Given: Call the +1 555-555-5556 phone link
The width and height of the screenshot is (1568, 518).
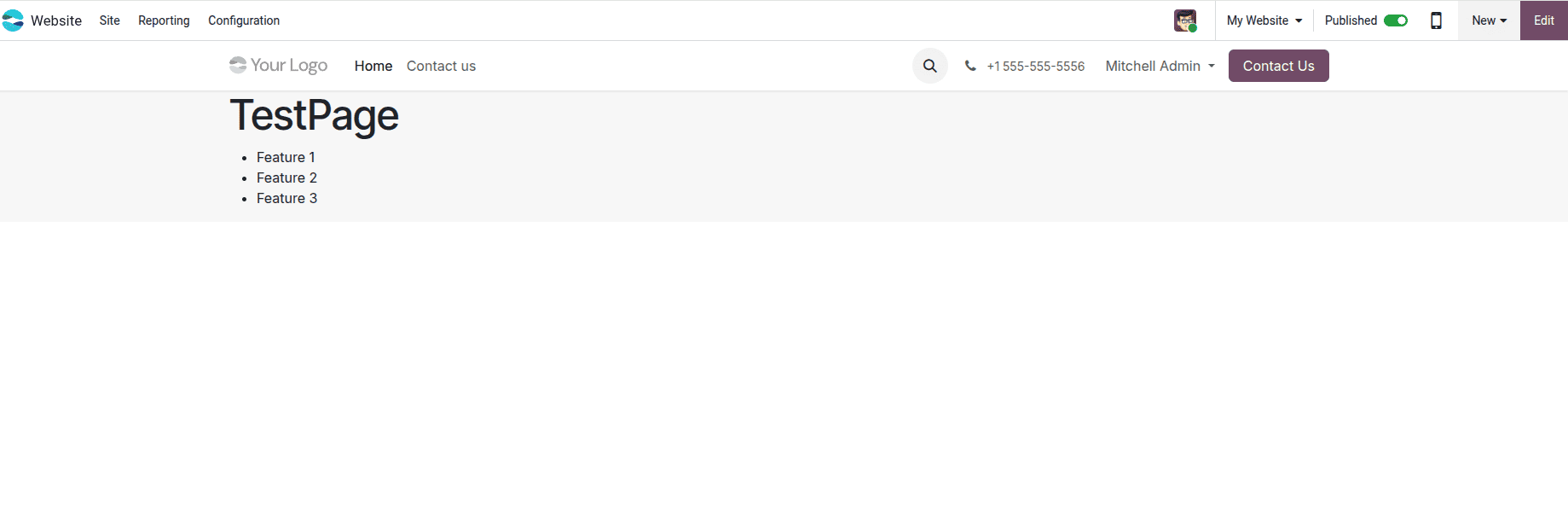Looking at the screenshot, I should coord(1035,65).
